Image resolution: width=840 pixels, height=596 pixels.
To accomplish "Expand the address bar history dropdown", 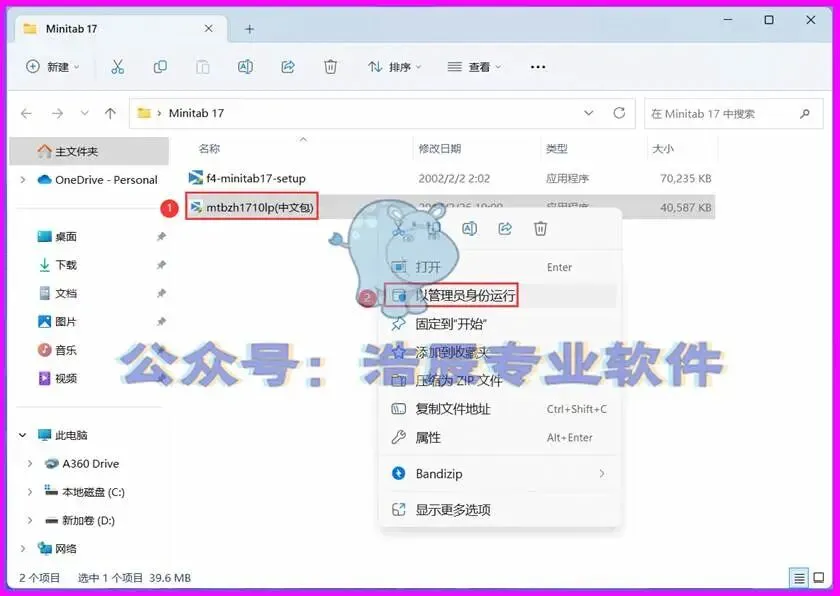I will tap(589, 113).
